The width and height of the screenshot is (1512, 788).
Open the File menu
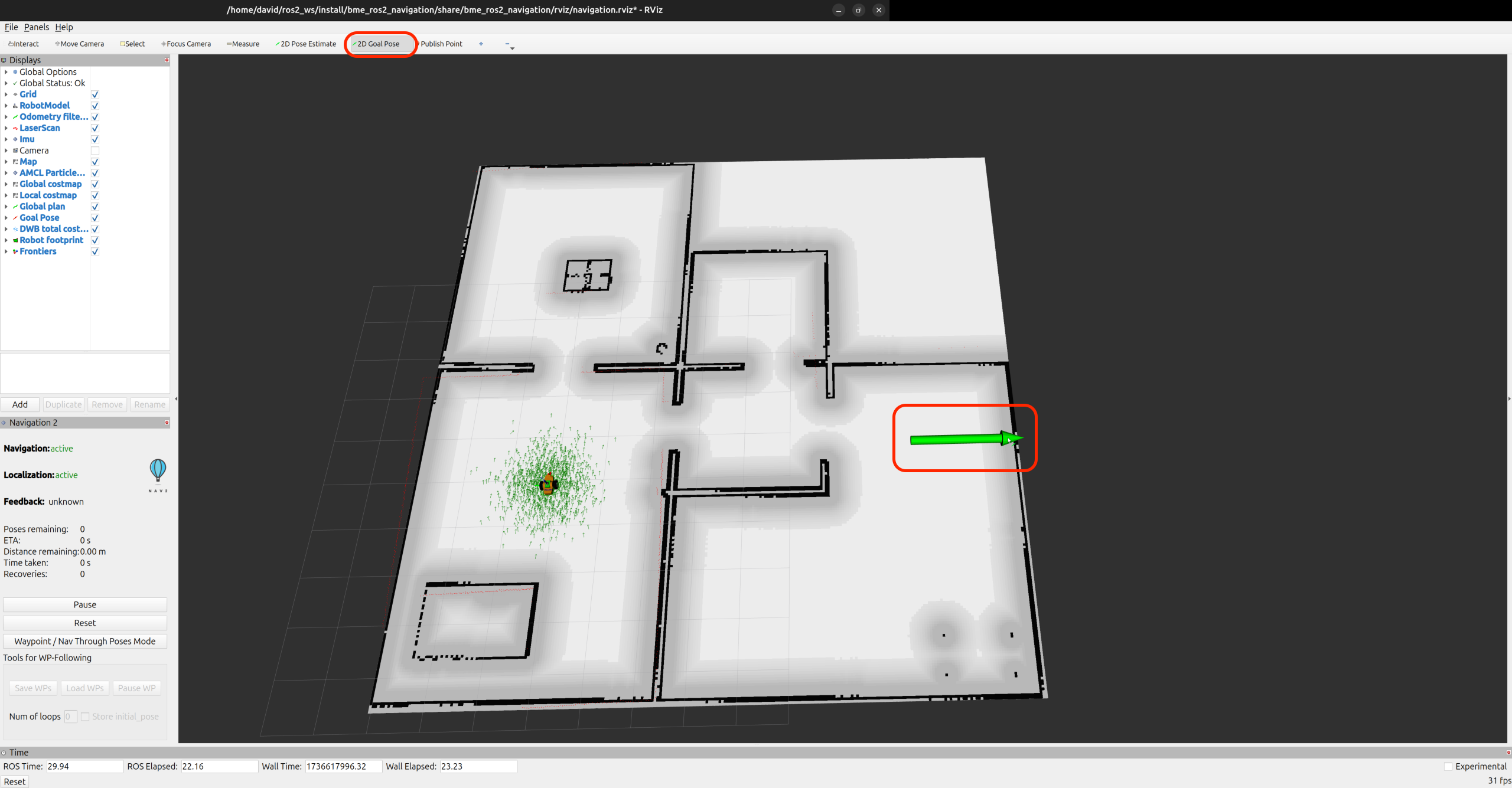12,27
